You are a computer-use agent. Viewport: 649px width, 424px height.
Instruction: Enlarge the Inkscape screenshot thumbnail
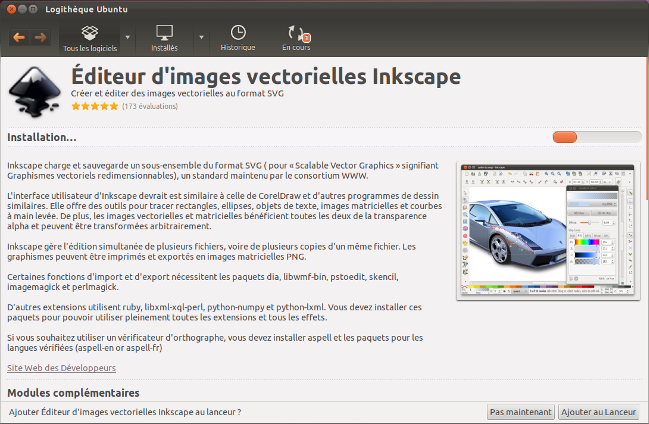548,231
